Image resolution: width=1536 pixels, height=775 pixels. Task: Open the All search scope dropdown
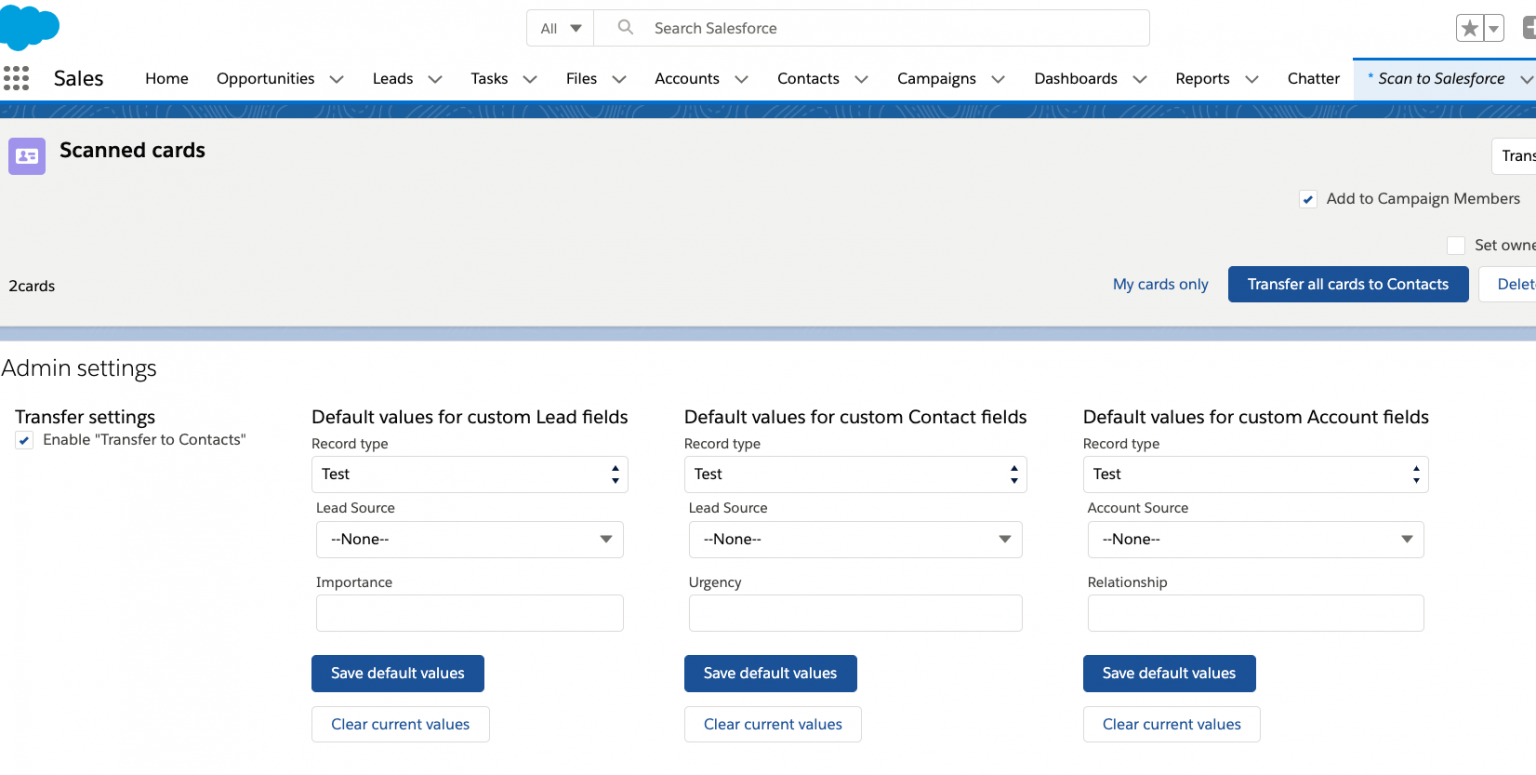click(x=560, y=28)
